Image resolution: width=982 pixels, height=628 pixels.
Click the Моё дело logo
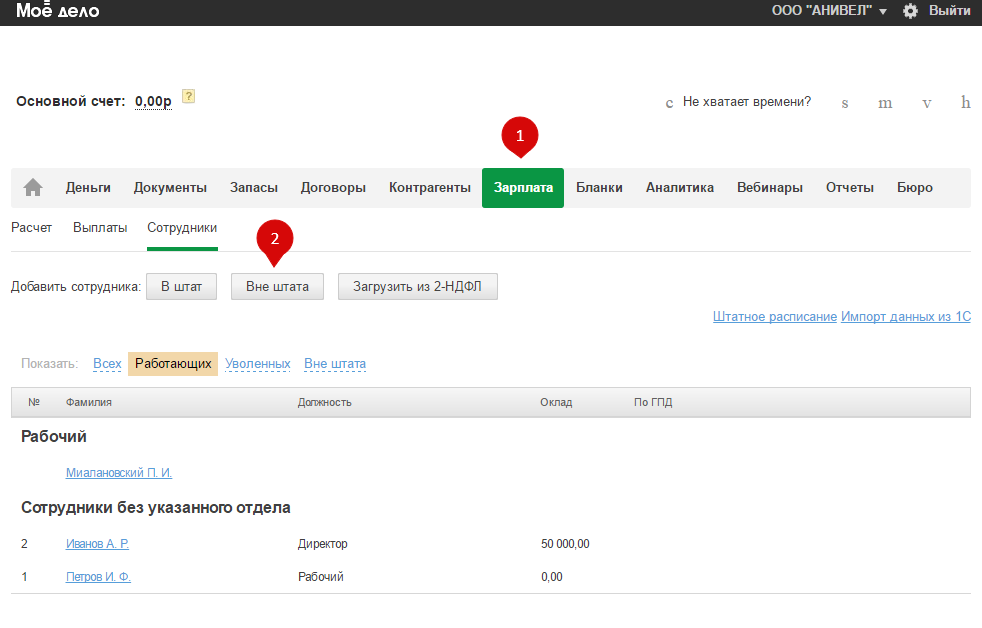[57, 12]
